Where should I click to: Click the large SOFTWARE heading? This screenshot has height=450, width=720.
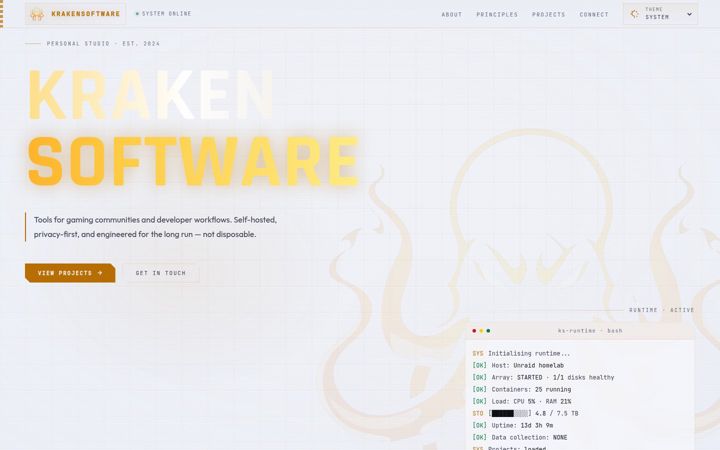coord(193,161)
